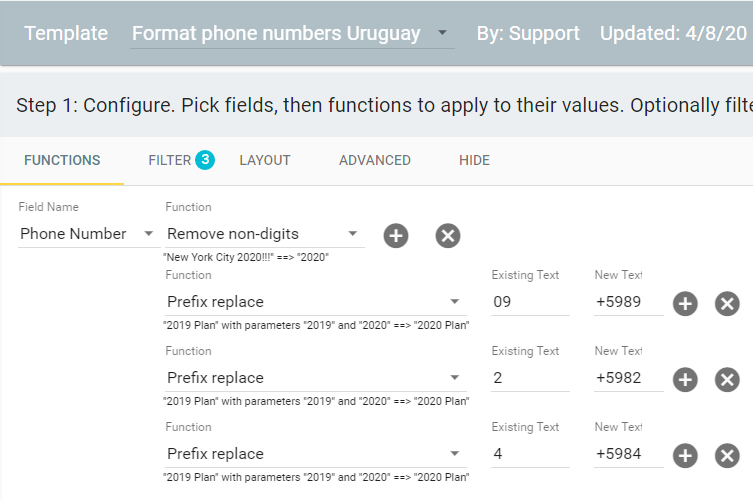
Task: Delete the 09 Prefix replace row
Action: click(727, 303)
